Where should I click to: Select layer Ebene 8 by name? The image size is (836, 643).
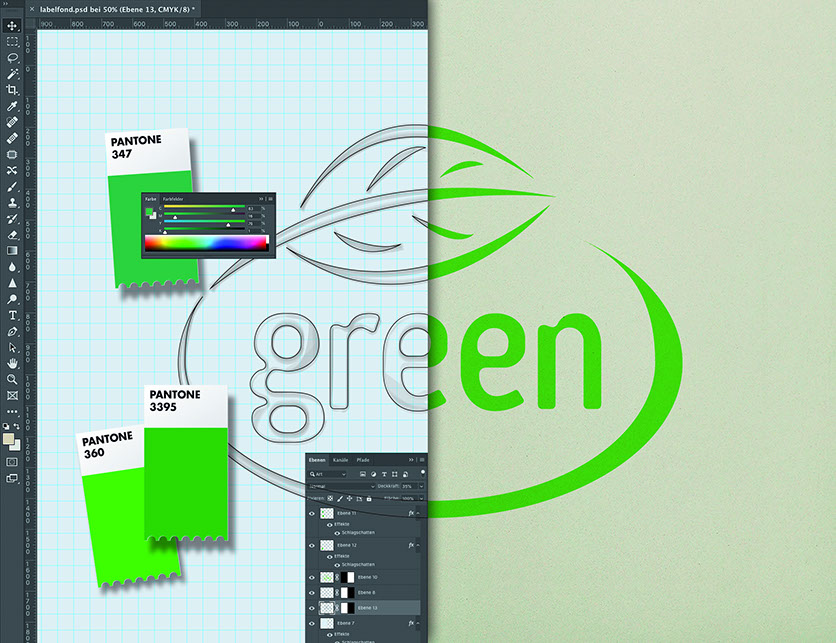pyautogui.click(x=371, y=593)
